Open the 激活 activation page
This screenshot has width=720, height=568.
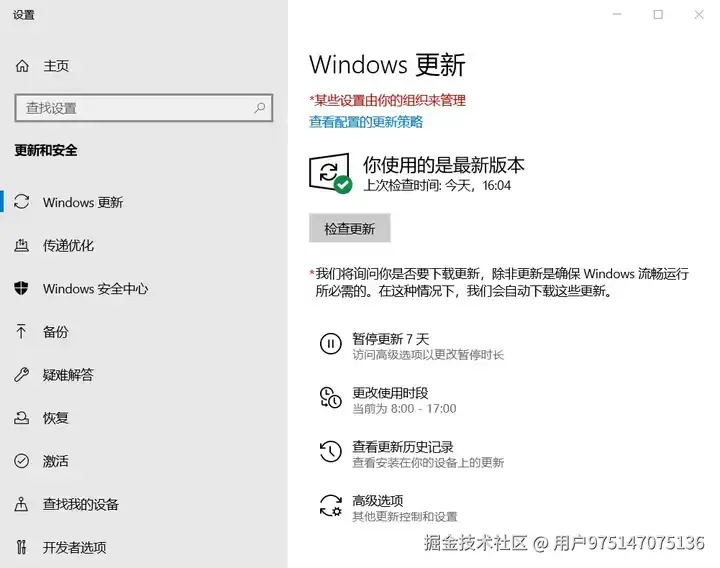pyautogui.click(x=56, y=461)
